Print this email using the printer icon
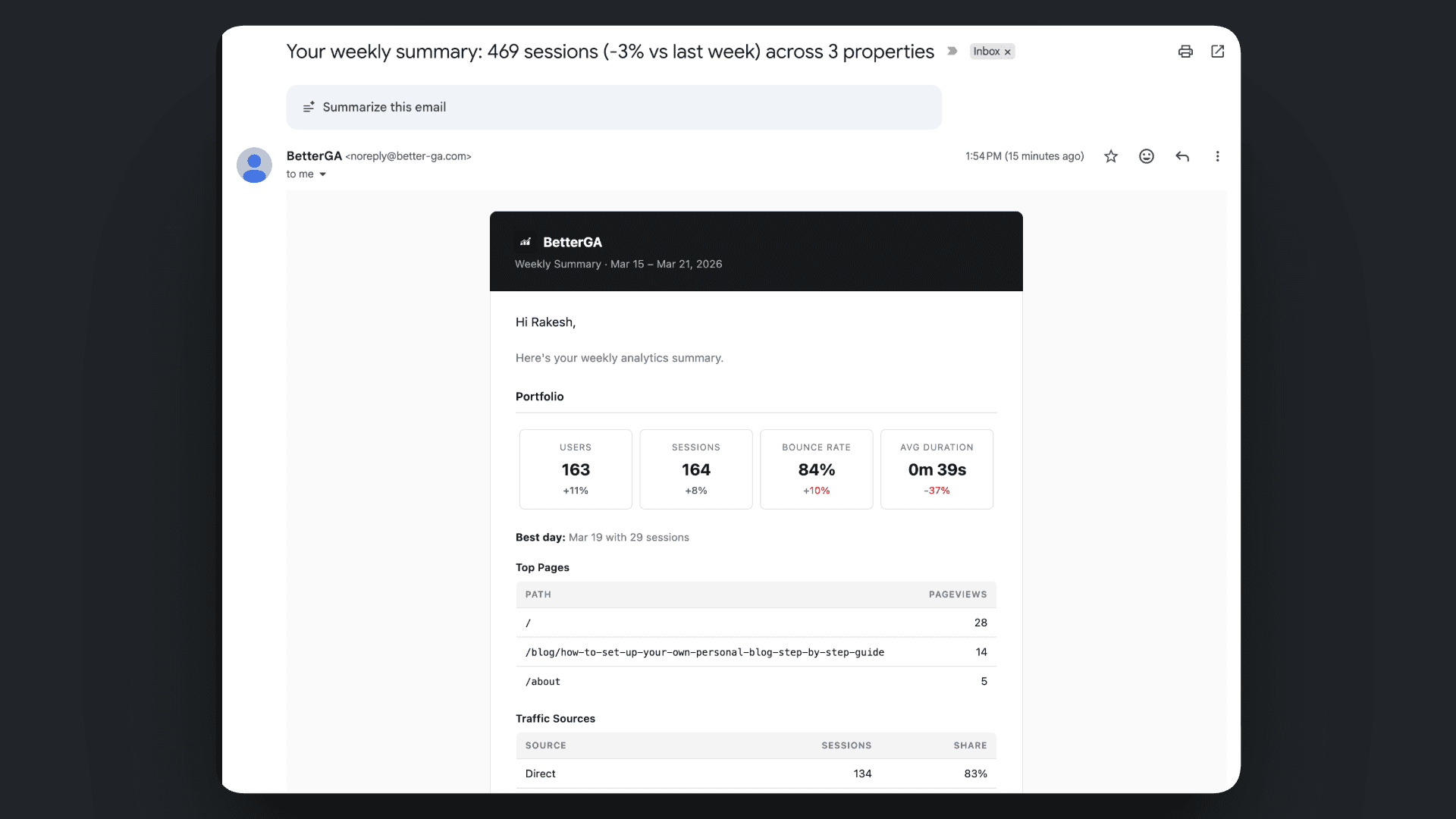The height and width of the screenshot is (819, 1456). pos(1185,52)
